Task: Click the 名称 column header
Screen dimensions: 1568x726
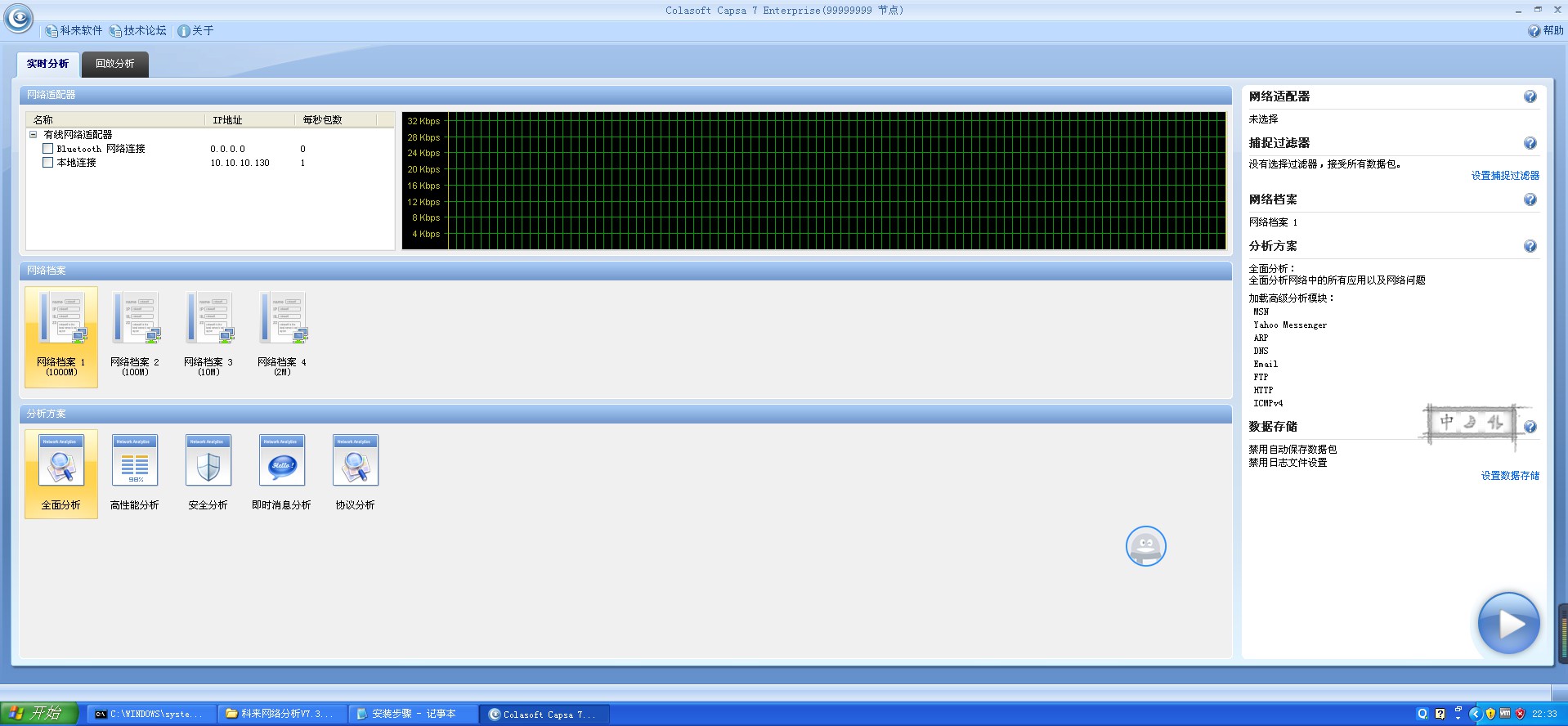Action: pyautogui.click(x=115, y=120)
